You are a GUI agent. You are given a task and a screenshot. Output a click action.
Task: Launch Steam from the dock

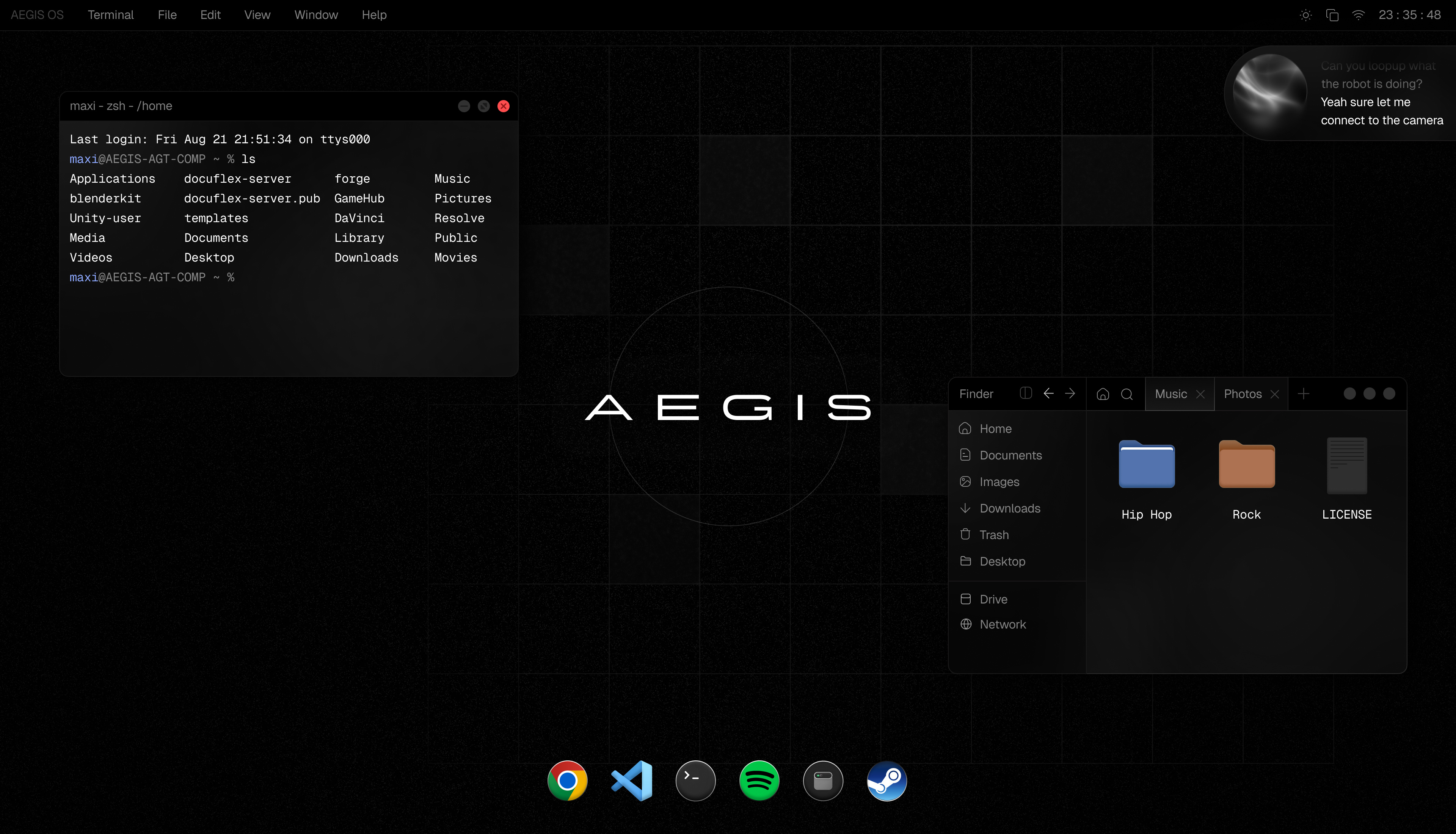[x=886, y=780]
